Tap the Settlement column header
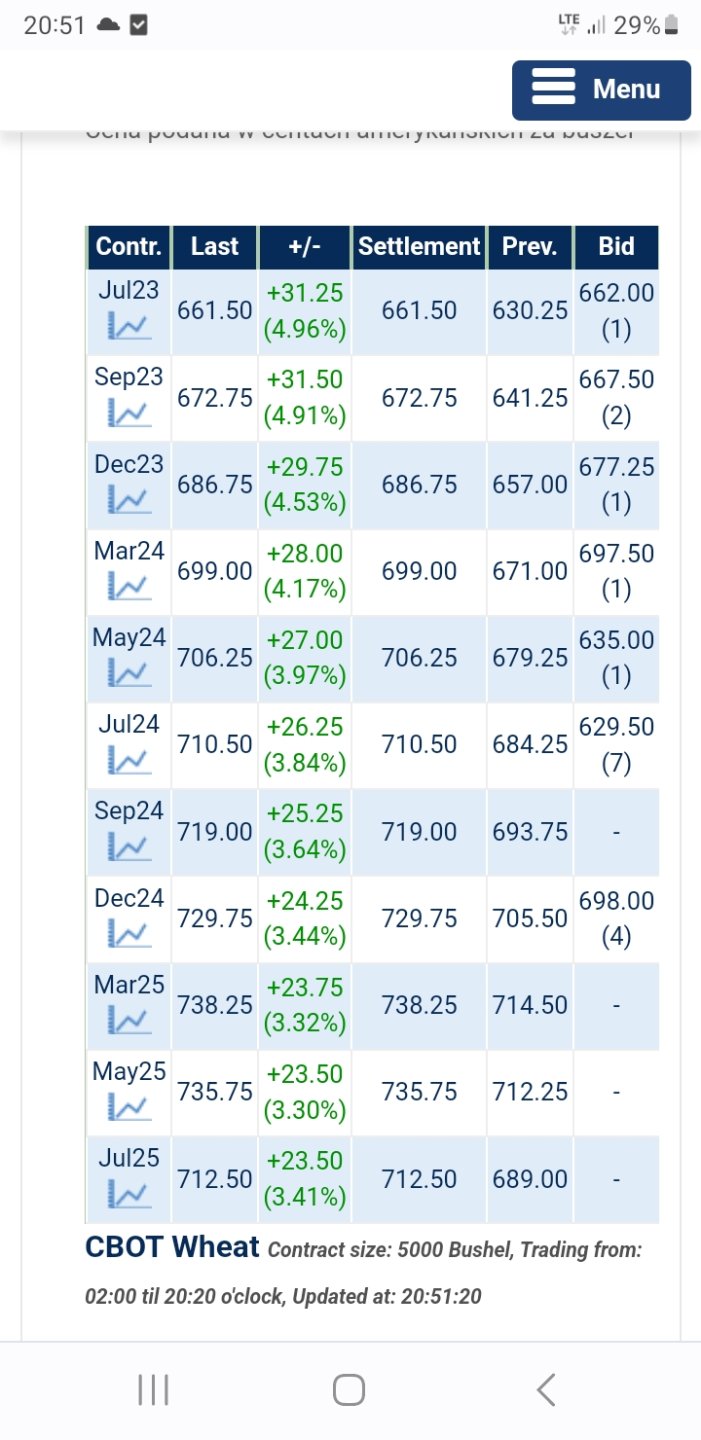701x1440 pixels. coord(419,247)
